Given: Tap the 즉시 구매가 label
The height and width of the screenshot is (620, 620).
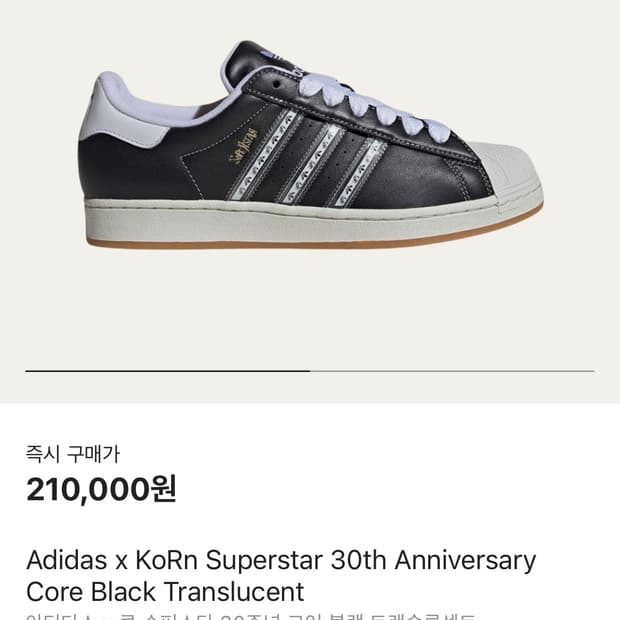Looking at the screenshot, I should point(73,454).
